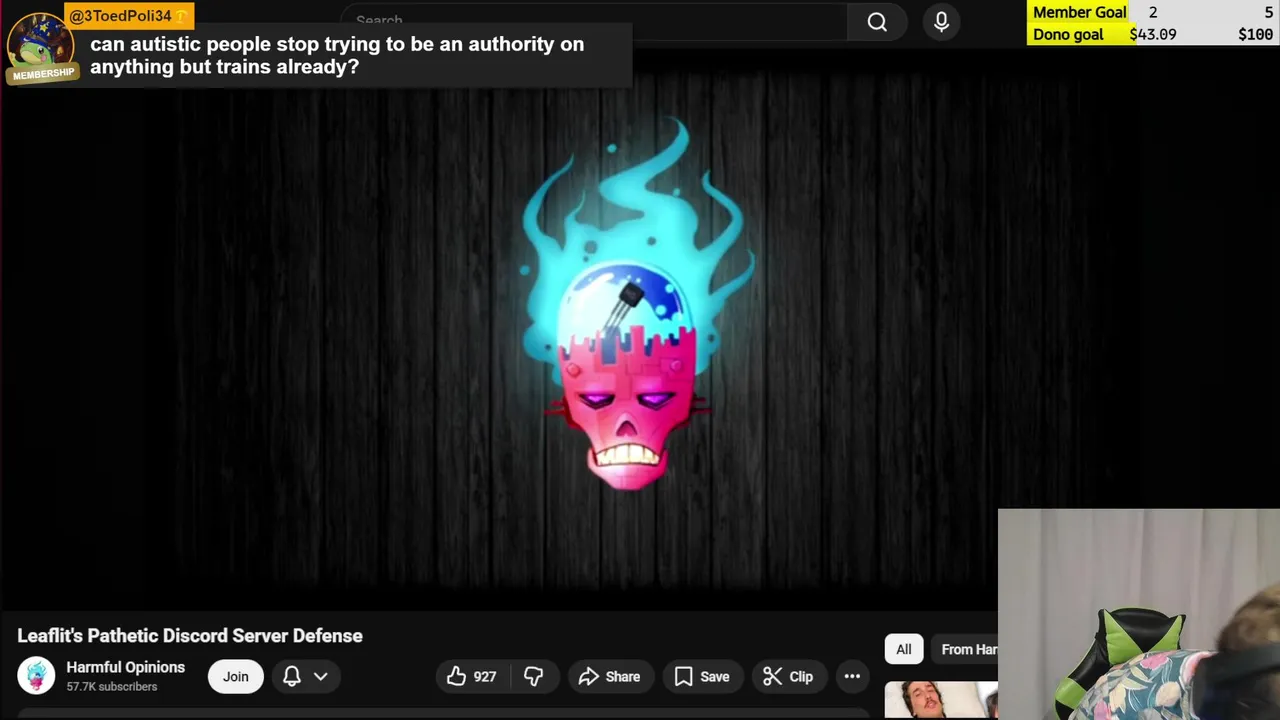Image resolution: width=1280 pixels, height=720 pixels.
Task: Open the recommended video thumbnail
Action: [x=941, y=700]
